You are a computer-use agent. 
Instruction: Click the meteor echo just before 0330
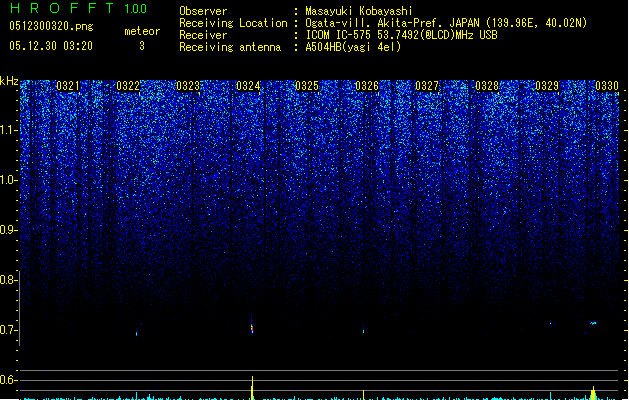click(x=593, y=323)
